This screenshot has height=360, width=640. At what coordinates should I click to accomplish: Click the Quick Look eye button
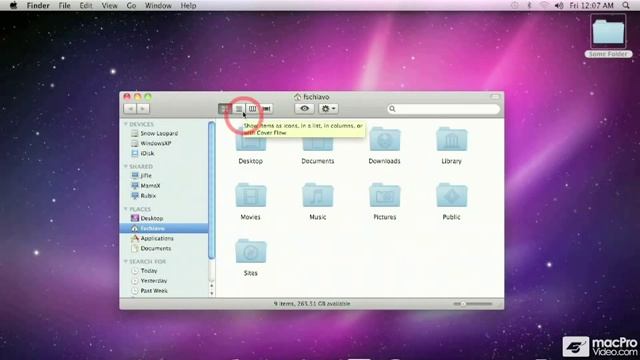coord(304,109)
